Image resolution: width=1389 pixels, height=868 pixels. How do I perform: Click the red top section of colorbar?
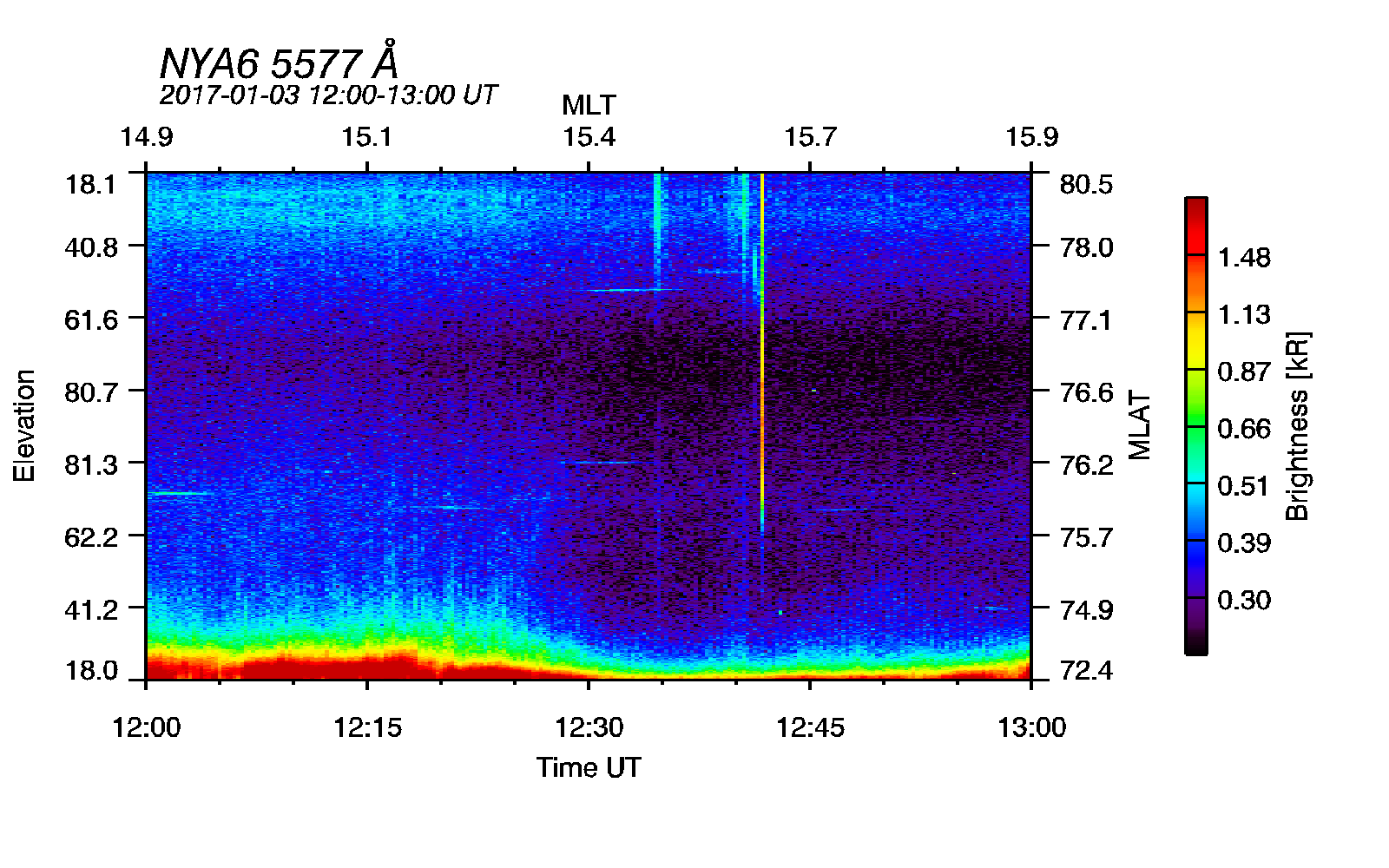click(x=1196, y=226)
